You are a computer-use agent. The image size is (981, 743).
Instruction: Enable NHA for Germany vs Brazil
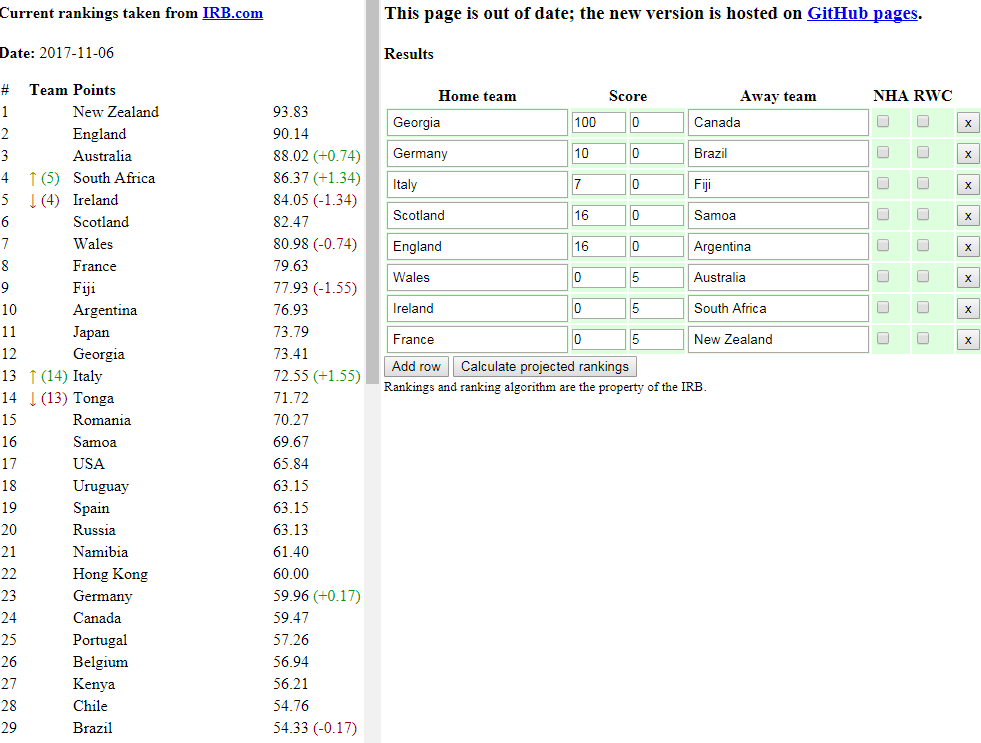tap(883, 152)
